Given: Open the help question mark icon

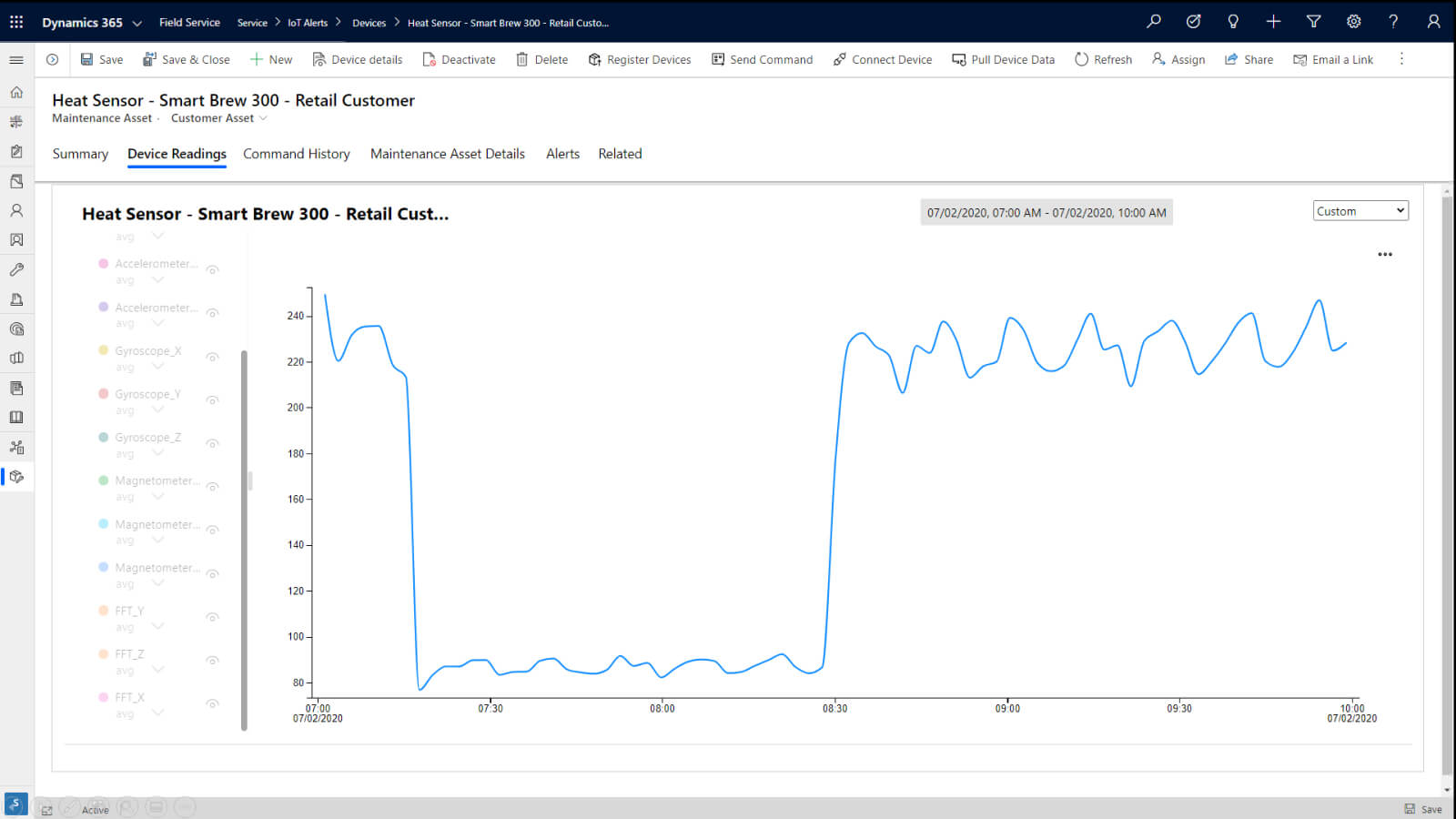Looking at the screenshot, I should coord(1393,22).
